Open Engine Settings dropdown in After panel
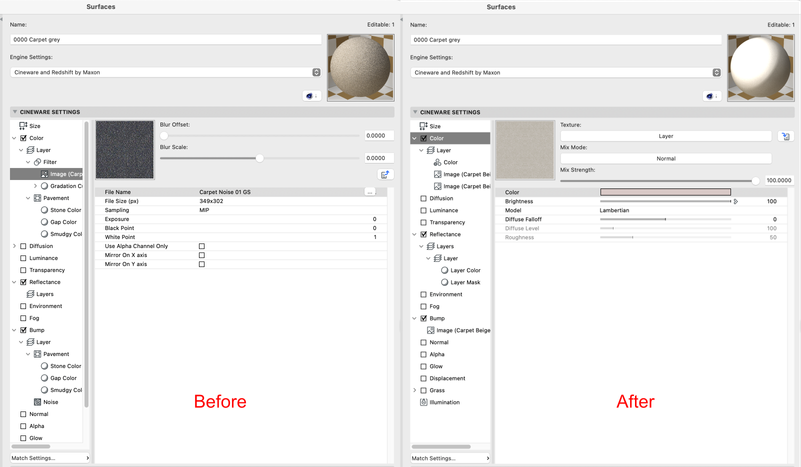Viewport: 801px width, 467px height. tap(566, 73)
